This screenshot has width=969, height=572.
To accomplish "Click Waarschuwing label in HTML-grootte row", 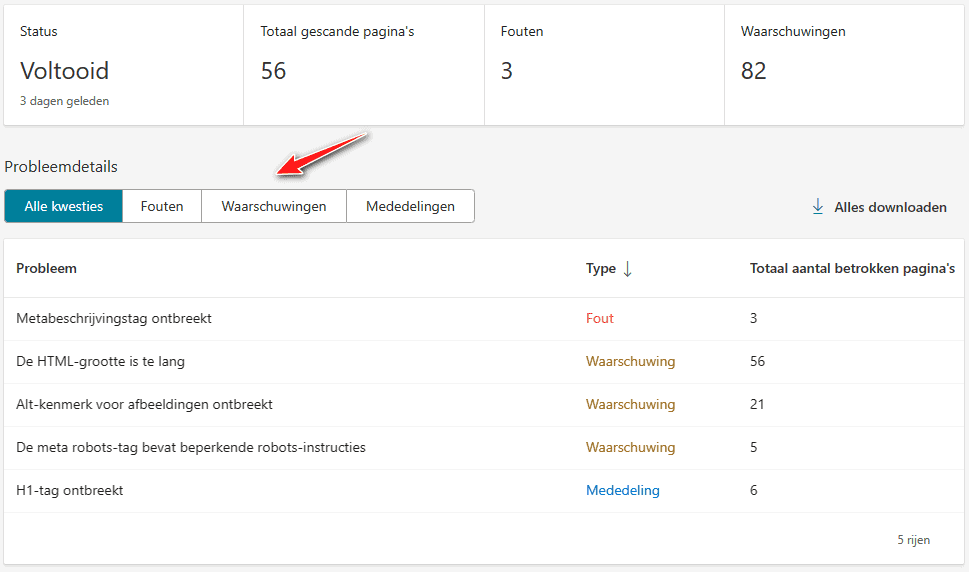I will 630,361.
